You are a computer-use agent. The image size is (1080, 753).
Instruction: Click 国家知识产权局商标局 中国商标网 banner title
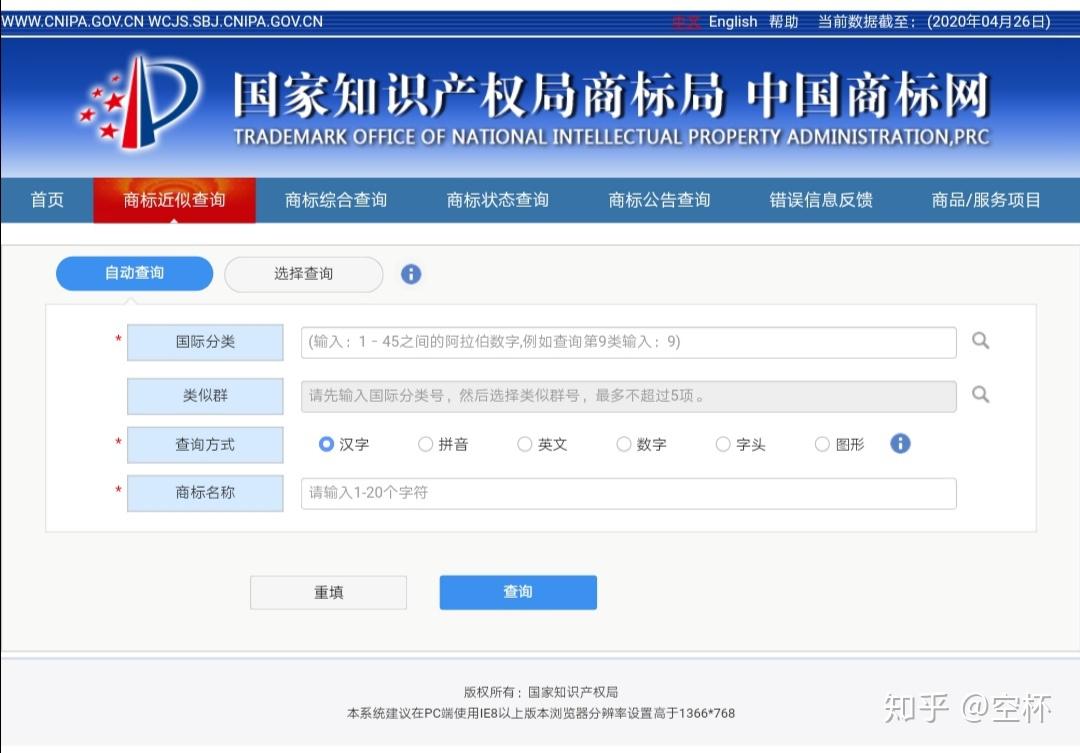pos(611,95)
